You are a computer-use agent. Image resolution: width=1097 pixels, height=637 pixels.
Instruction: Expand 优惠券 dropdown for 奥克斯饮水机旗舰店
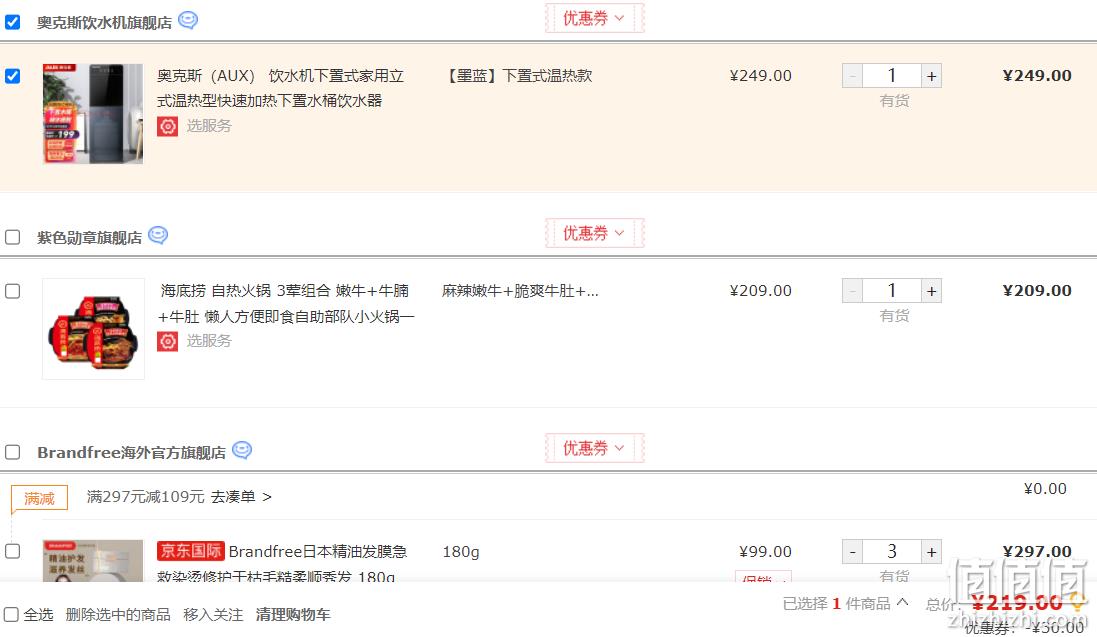pyautogui.click(x=594, y=18)
